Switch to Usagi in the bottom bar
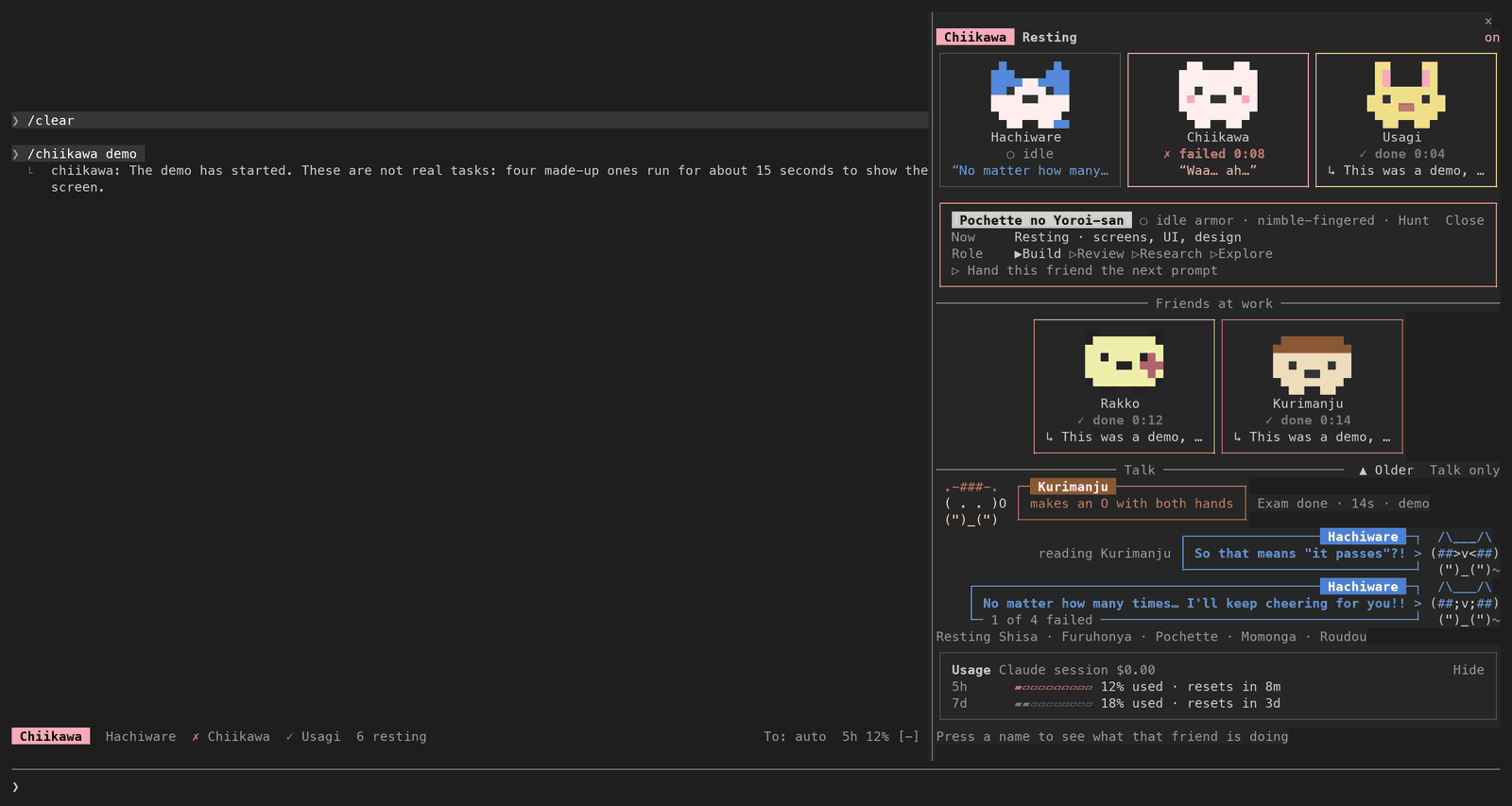 [313, 737]
